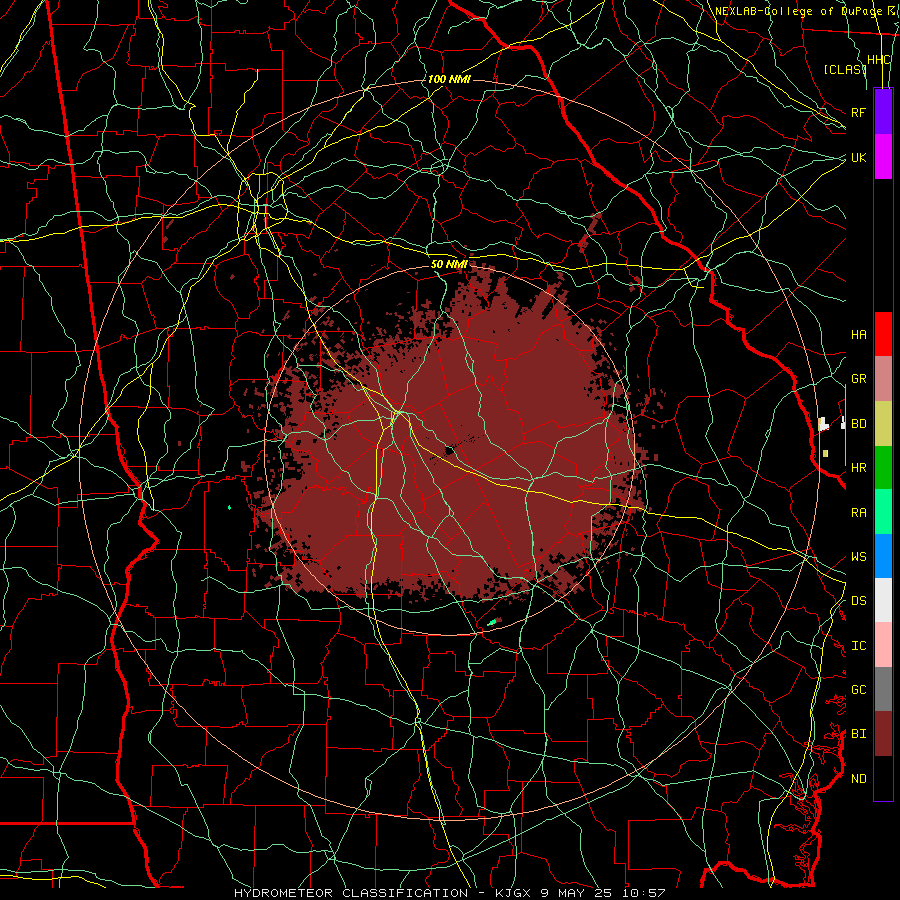The image size is (900, 900).
Task: Click the white echo pixels near the legend
Action: [x=824, y=424]
